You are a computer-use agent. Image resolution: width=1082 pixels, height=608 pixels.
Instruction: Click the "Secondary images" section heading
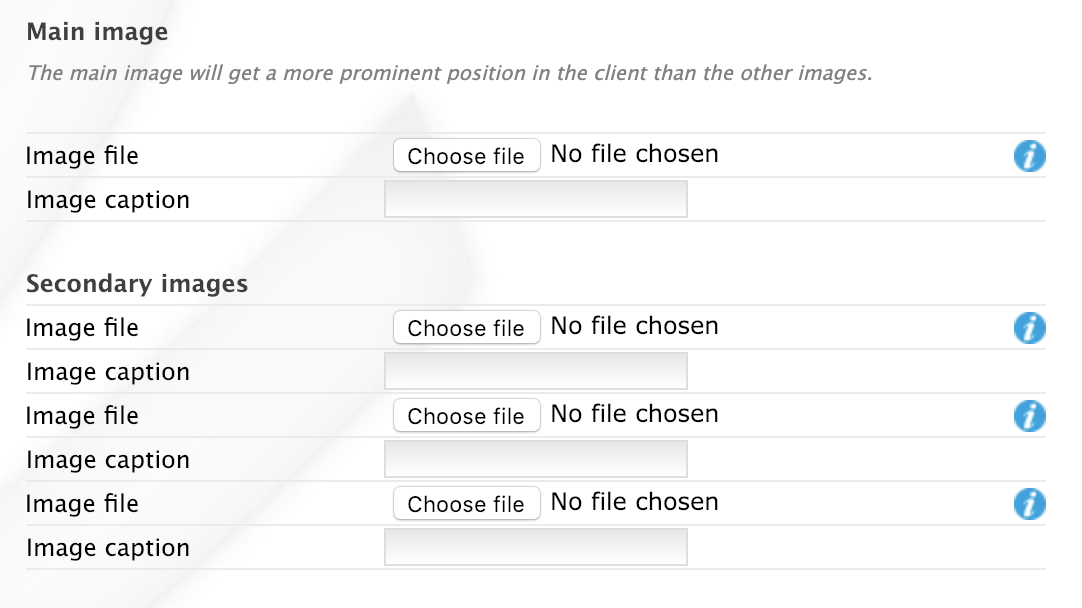point(137,284)
